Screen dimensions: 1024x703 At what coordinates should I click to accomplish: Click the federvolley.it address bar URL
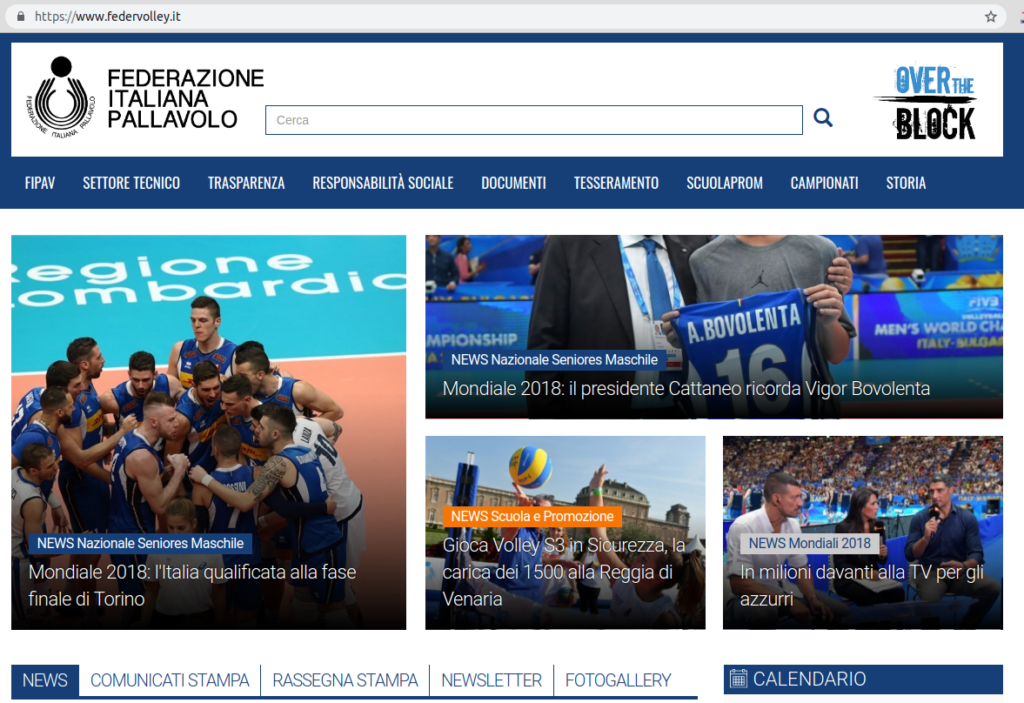click(x=108, y=16)
